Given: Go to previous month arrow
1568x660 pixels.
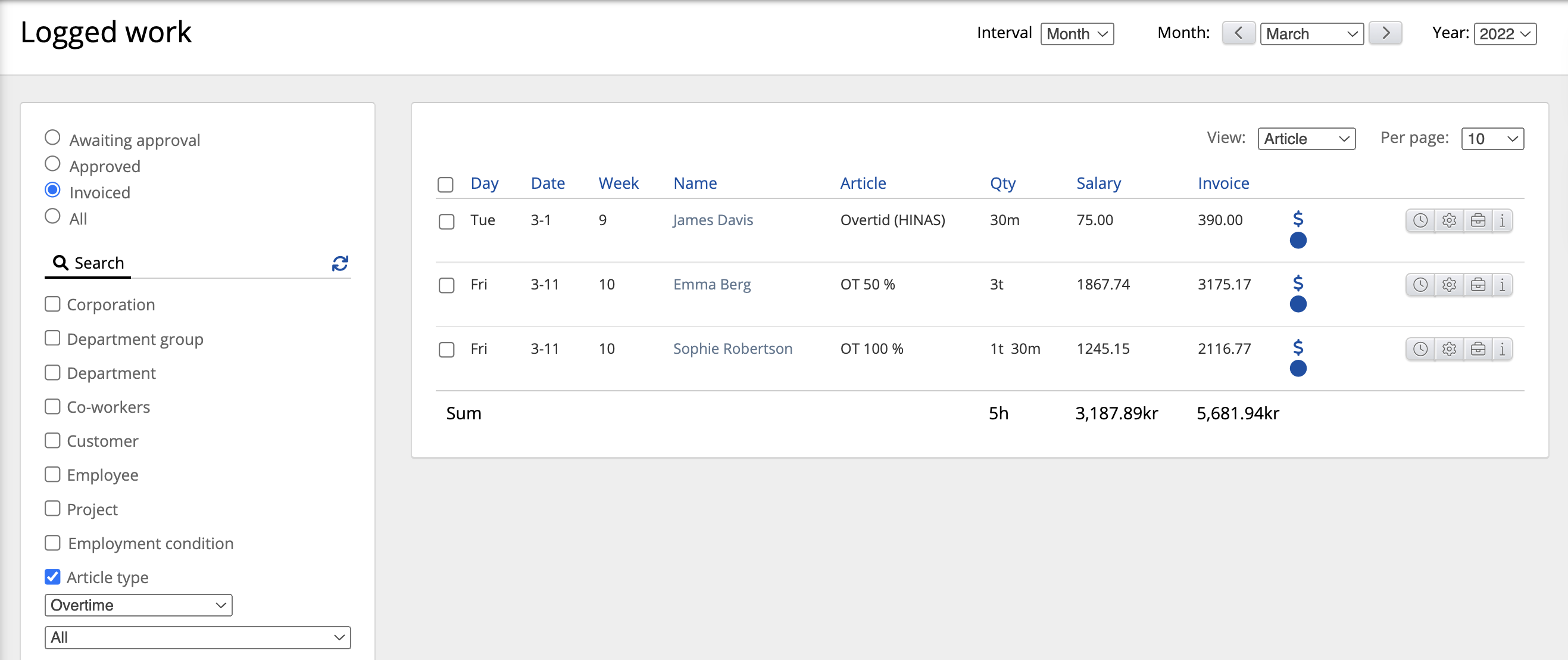Looking at the screenshot, I should click(x=1238, y=33).
